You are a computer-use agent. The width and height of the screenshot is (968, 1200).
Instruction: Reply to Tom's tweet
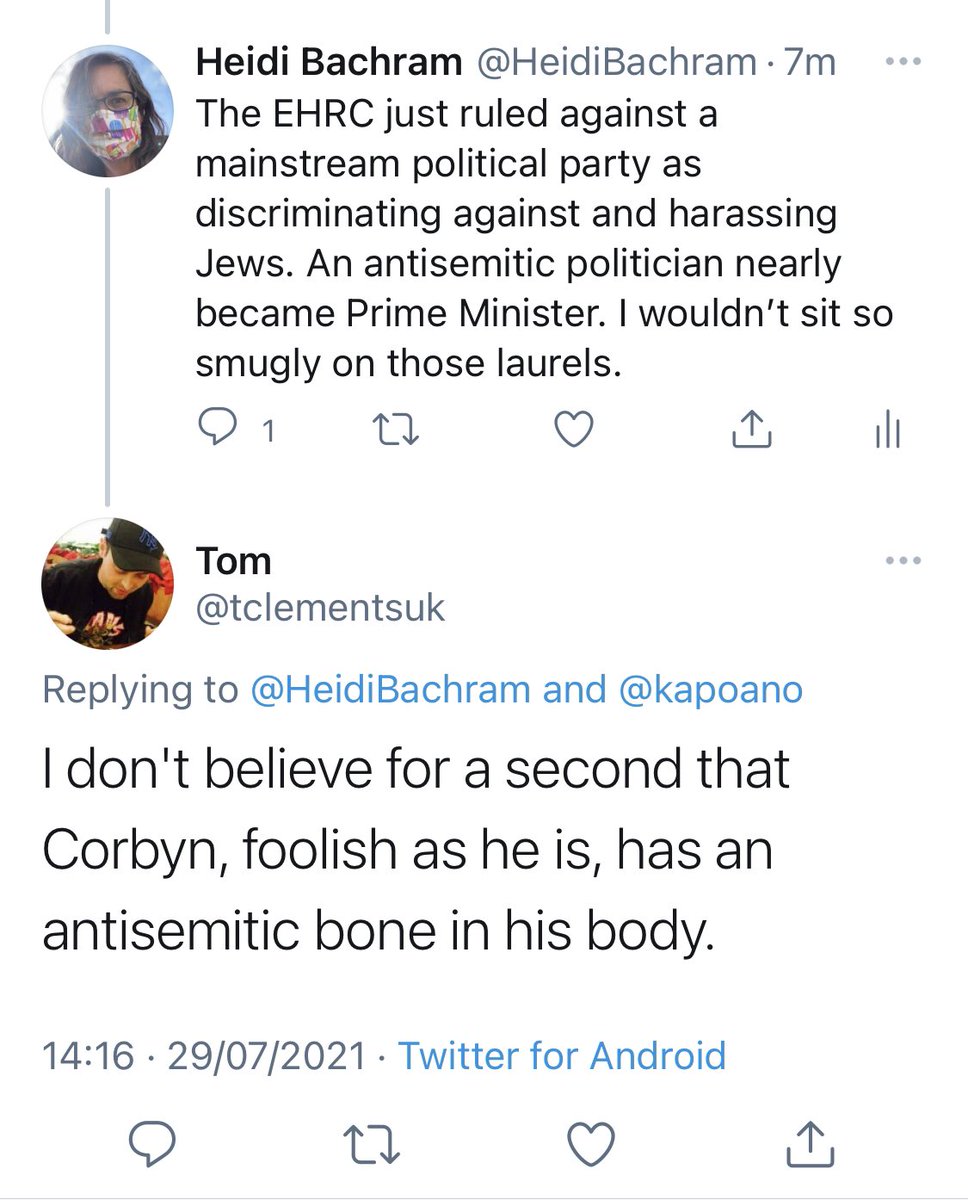tap(154, 1141)
